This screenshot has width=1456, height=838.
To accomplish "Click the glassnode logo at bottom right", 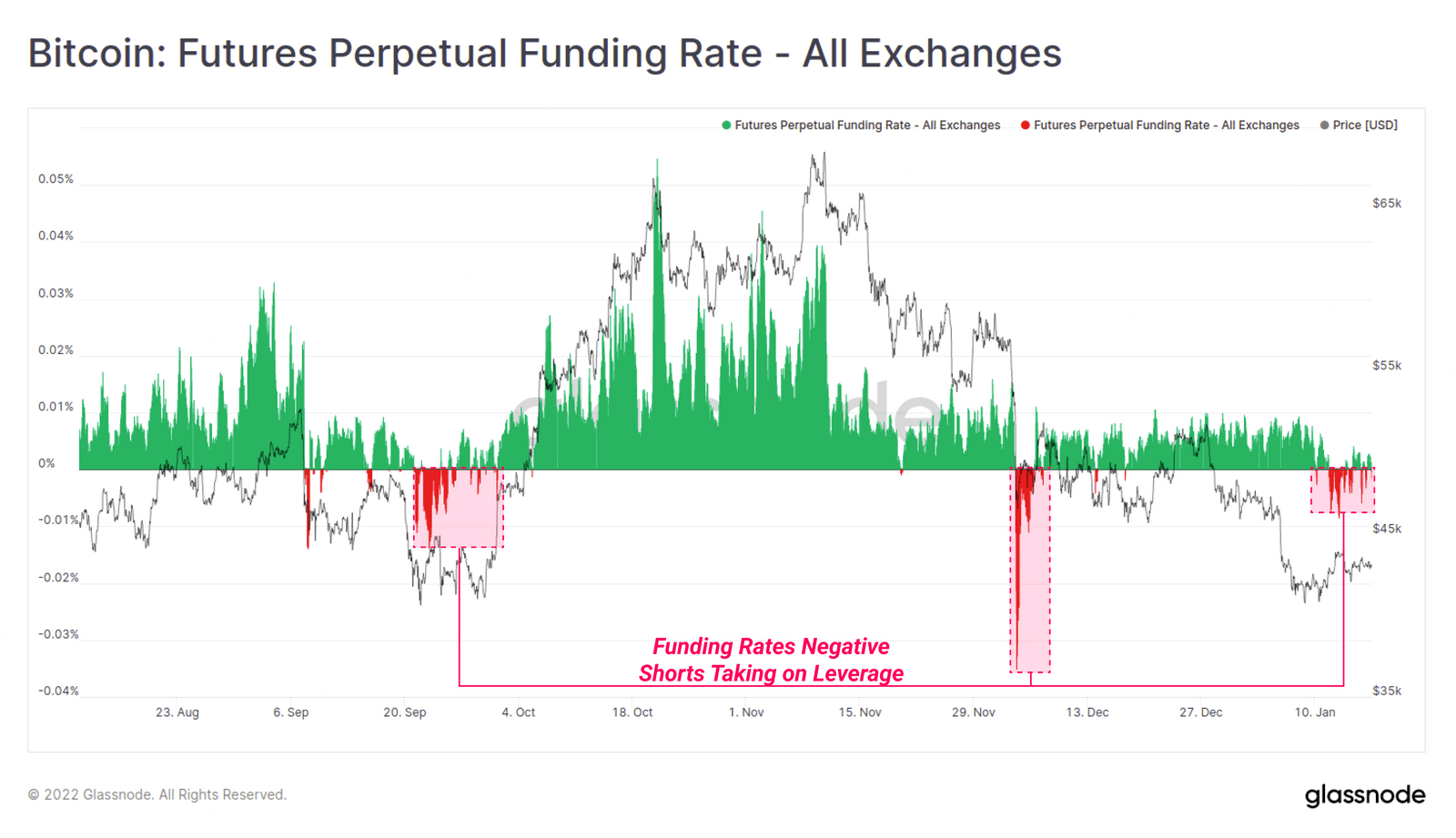I will (1365, 795).
